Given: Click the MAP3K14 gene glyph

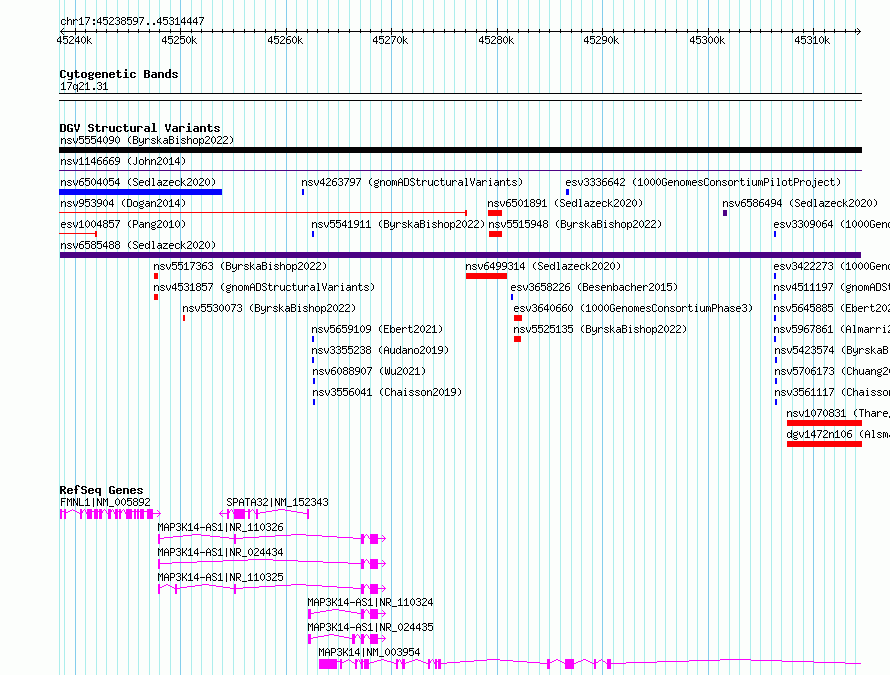Looking at the screenshot, I should point(590,664).
